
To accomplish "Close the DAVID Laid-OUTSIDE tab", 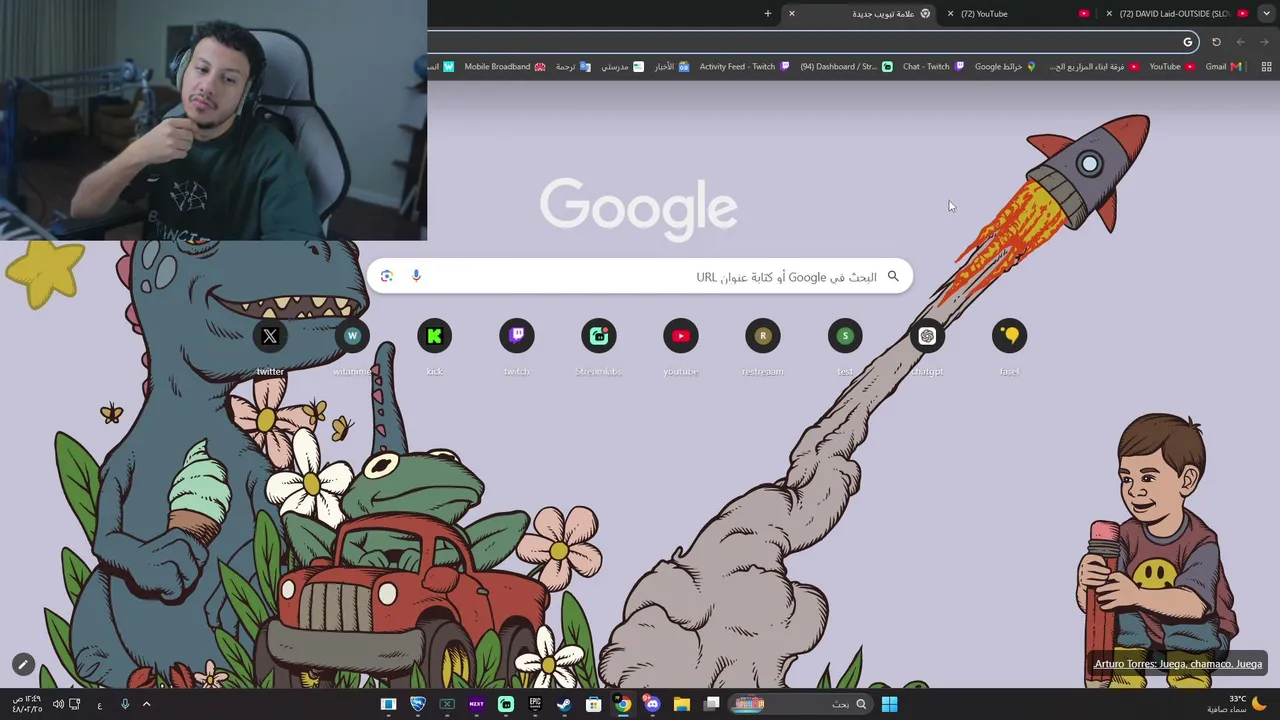I will (x=1109, y=14).
